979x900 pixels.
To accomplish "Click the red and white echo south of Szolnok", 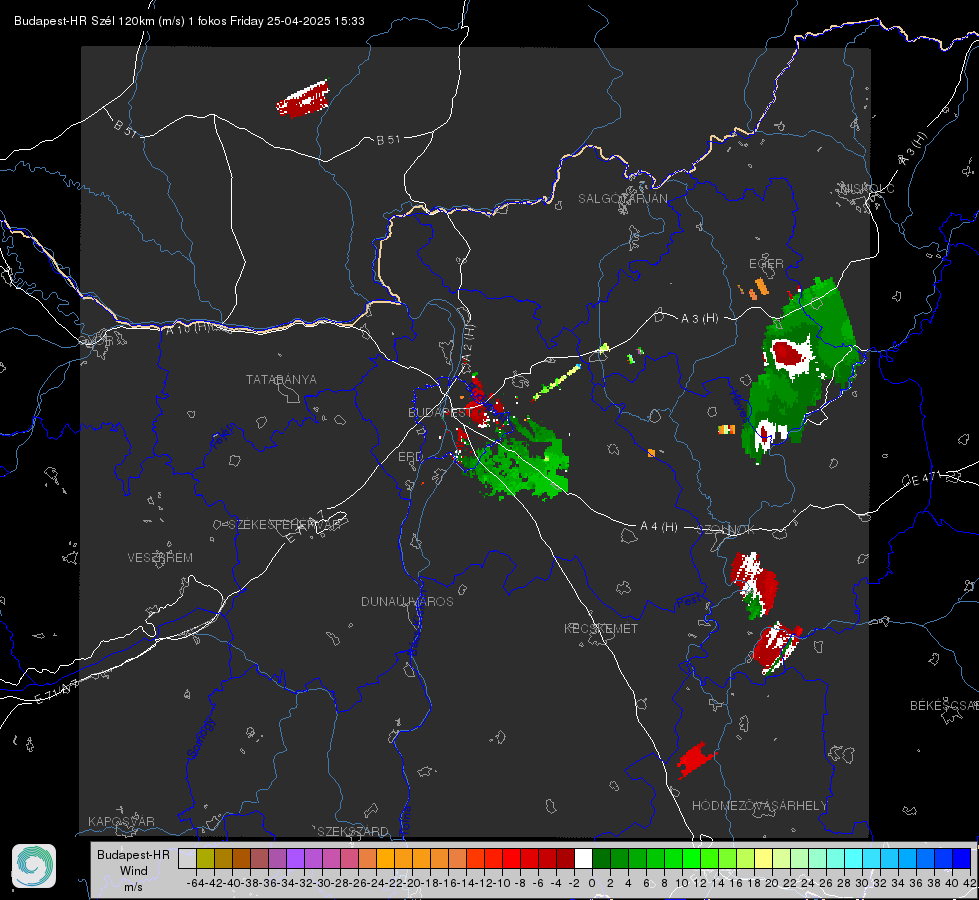I will pyautogui.click(x=754, y=584).
